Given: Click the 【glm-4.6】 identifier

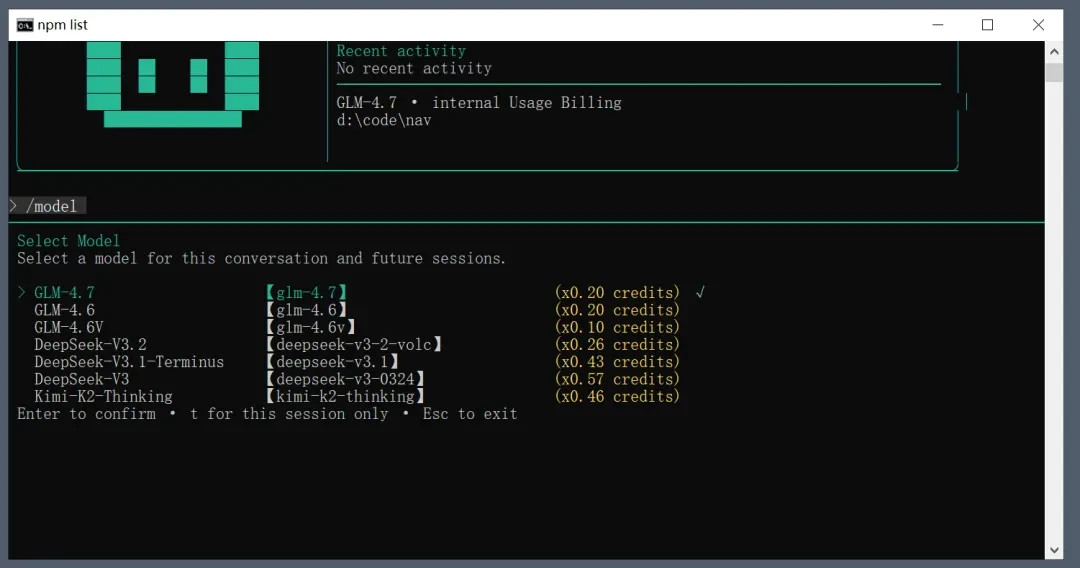Looking at the screenshot, I should (x=307, y=310).
